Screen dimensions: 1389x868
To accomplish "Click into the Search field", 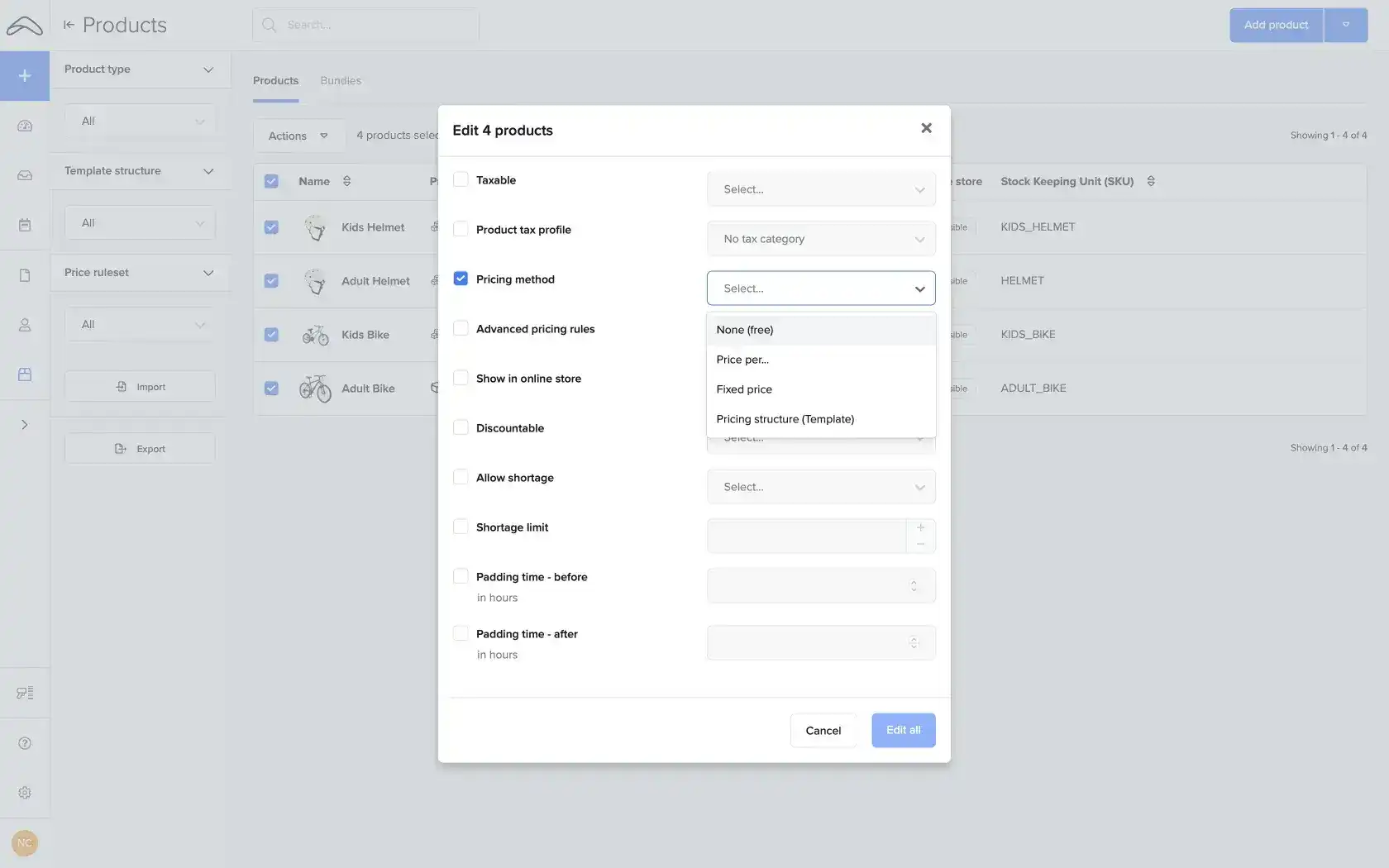I will tap(366, 24).
